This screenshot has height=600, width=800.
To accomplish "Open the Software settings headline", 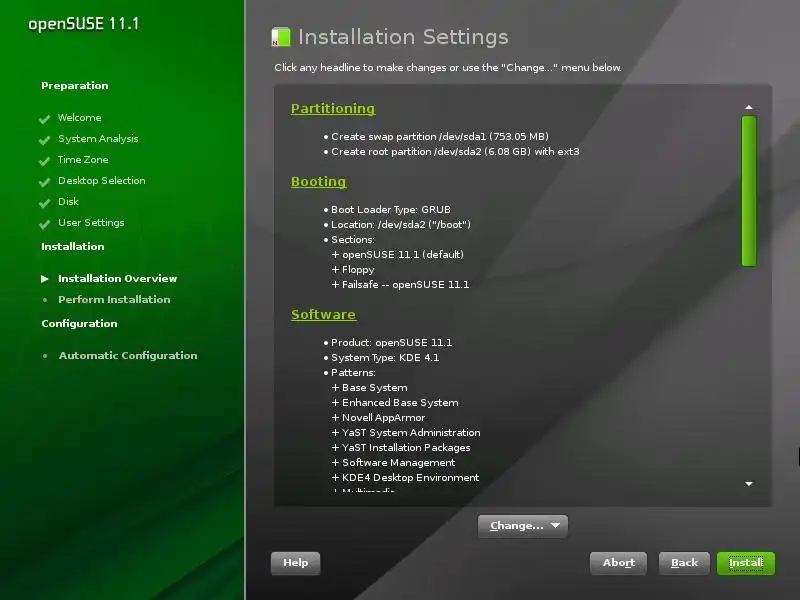I will coord(323,314).
